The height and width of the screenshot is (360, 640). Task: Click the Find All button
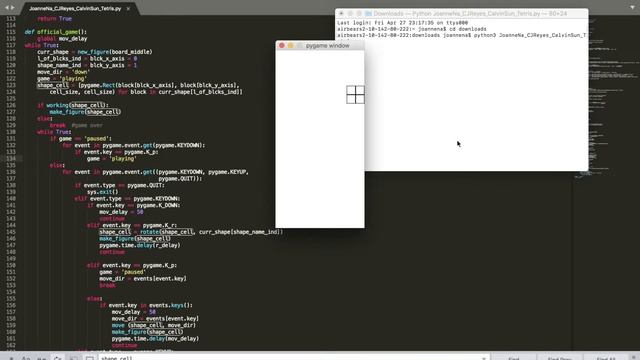(x=606, y=358)
